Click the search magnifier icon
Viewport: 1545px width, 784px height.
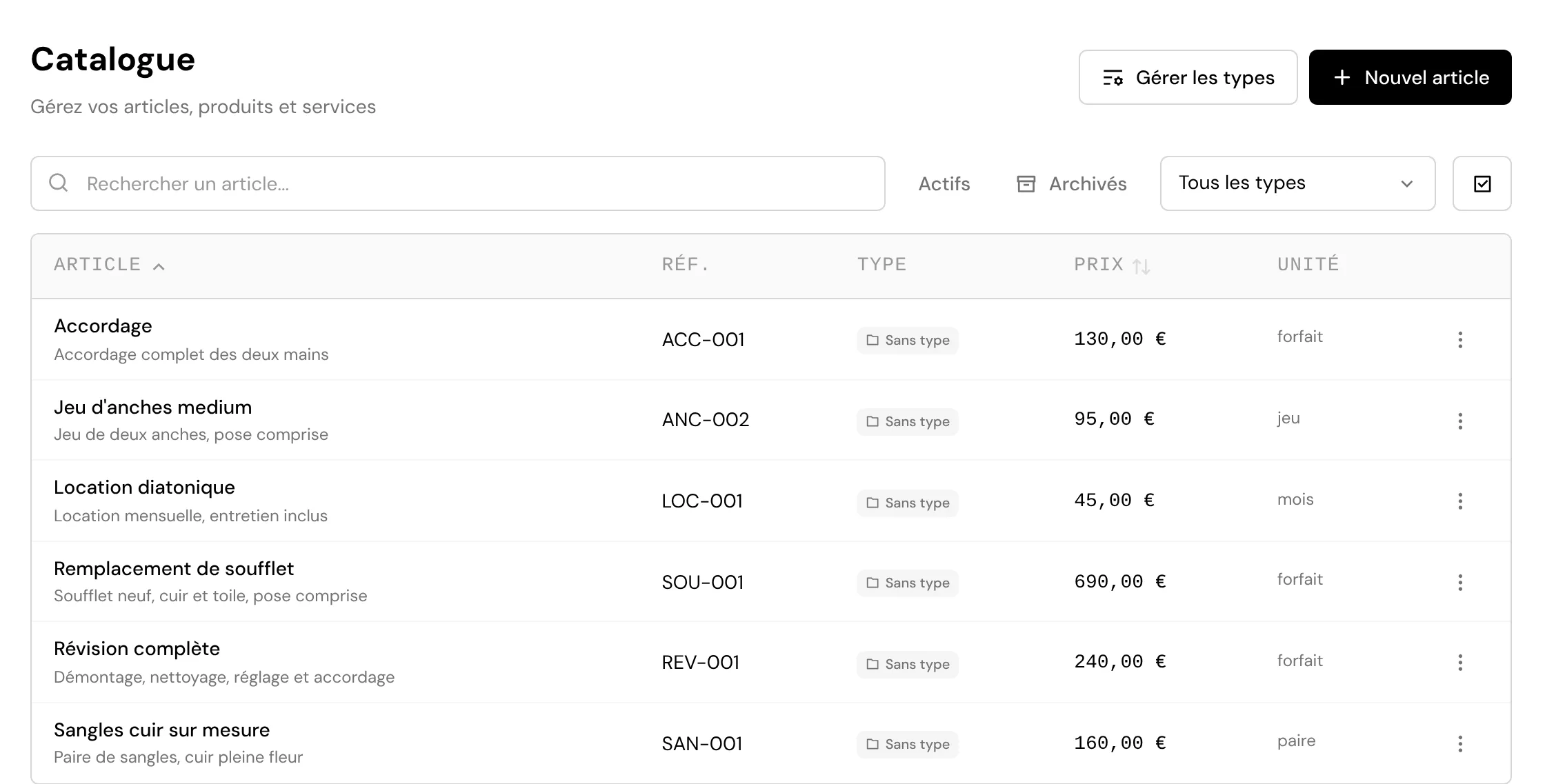[x=59, y=183]
